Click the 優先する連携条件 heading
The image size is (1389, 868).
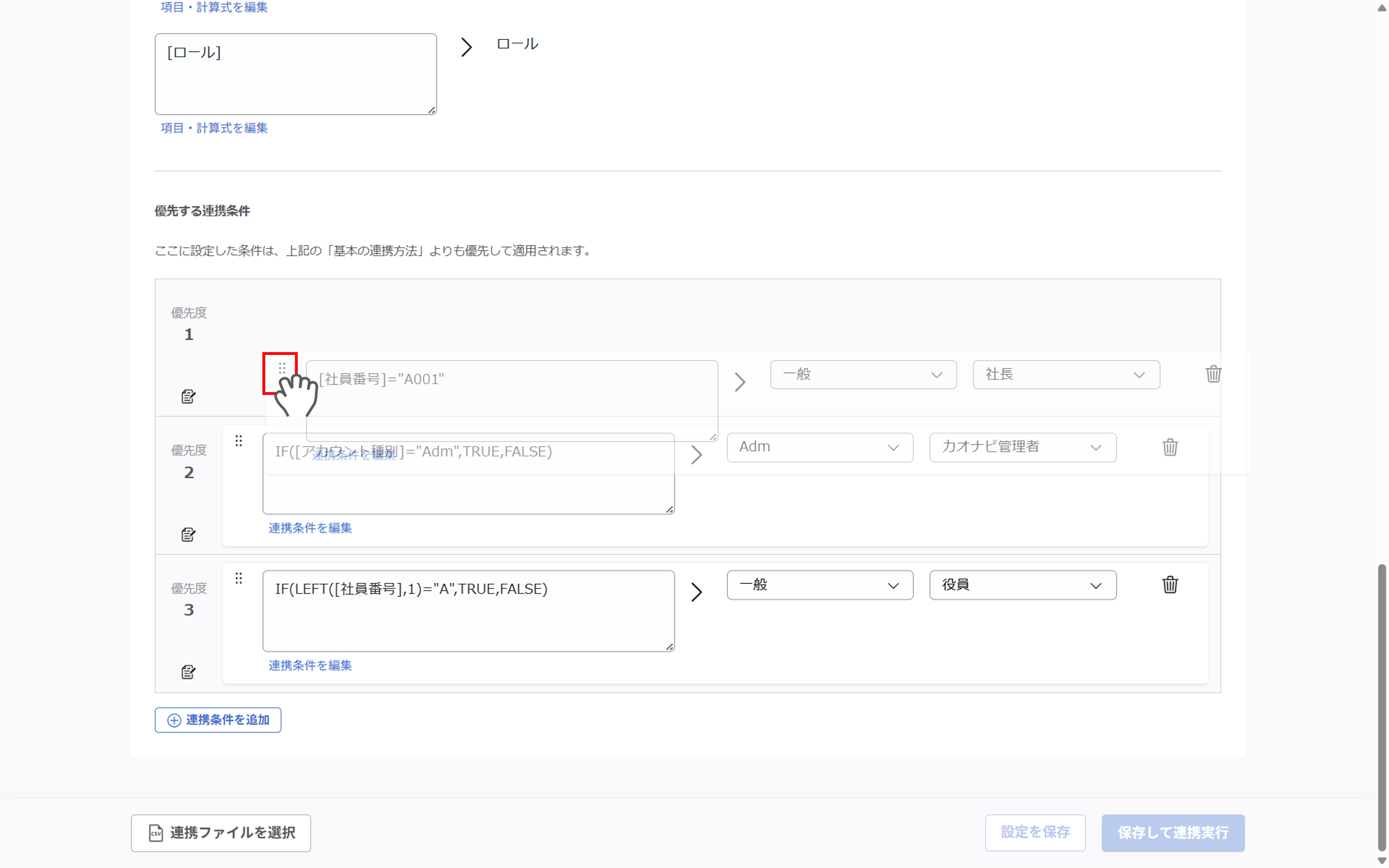[x=202, y=211]
